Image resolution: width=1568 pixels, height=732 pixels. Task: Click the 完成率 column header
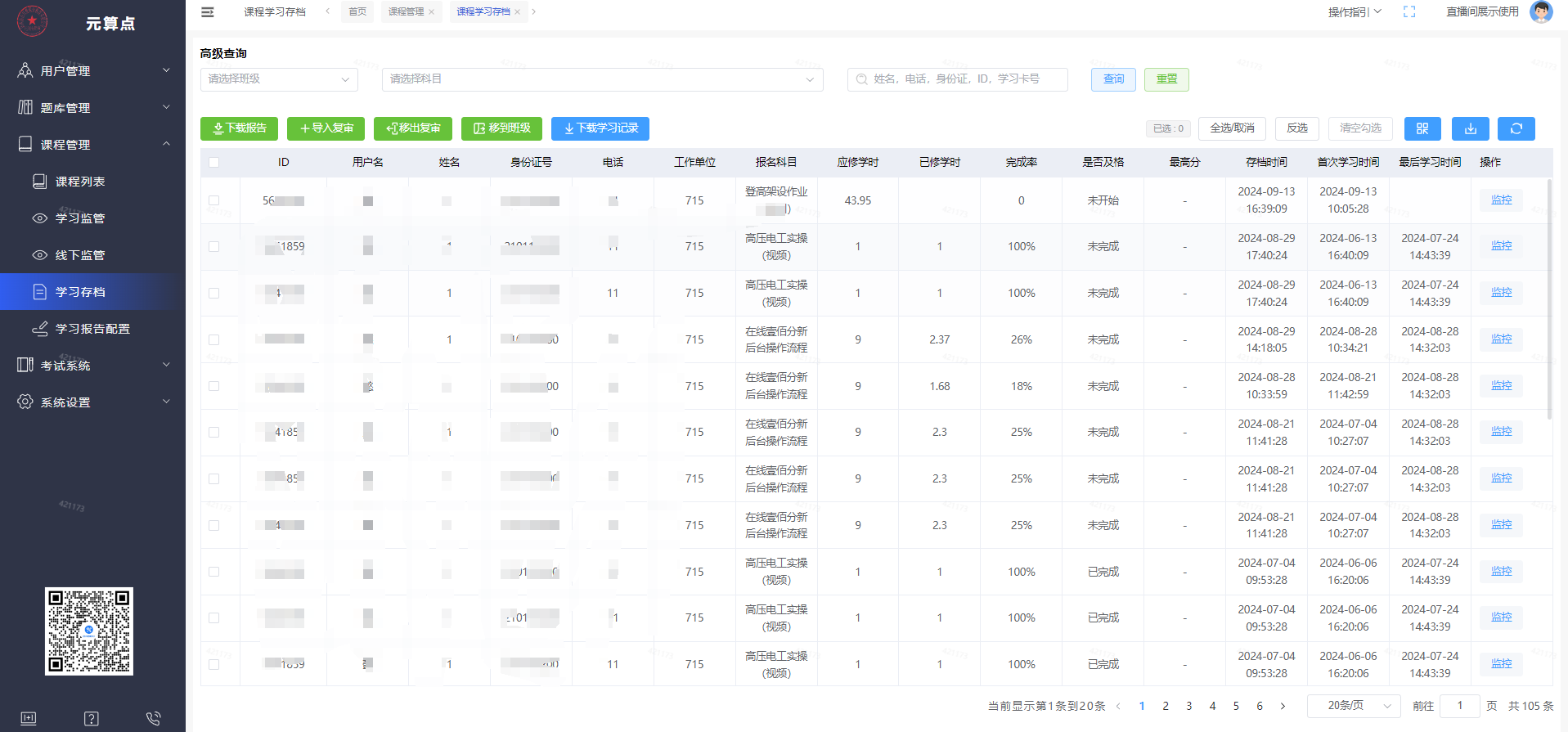pyautogui.click(x=1021, y=162)
